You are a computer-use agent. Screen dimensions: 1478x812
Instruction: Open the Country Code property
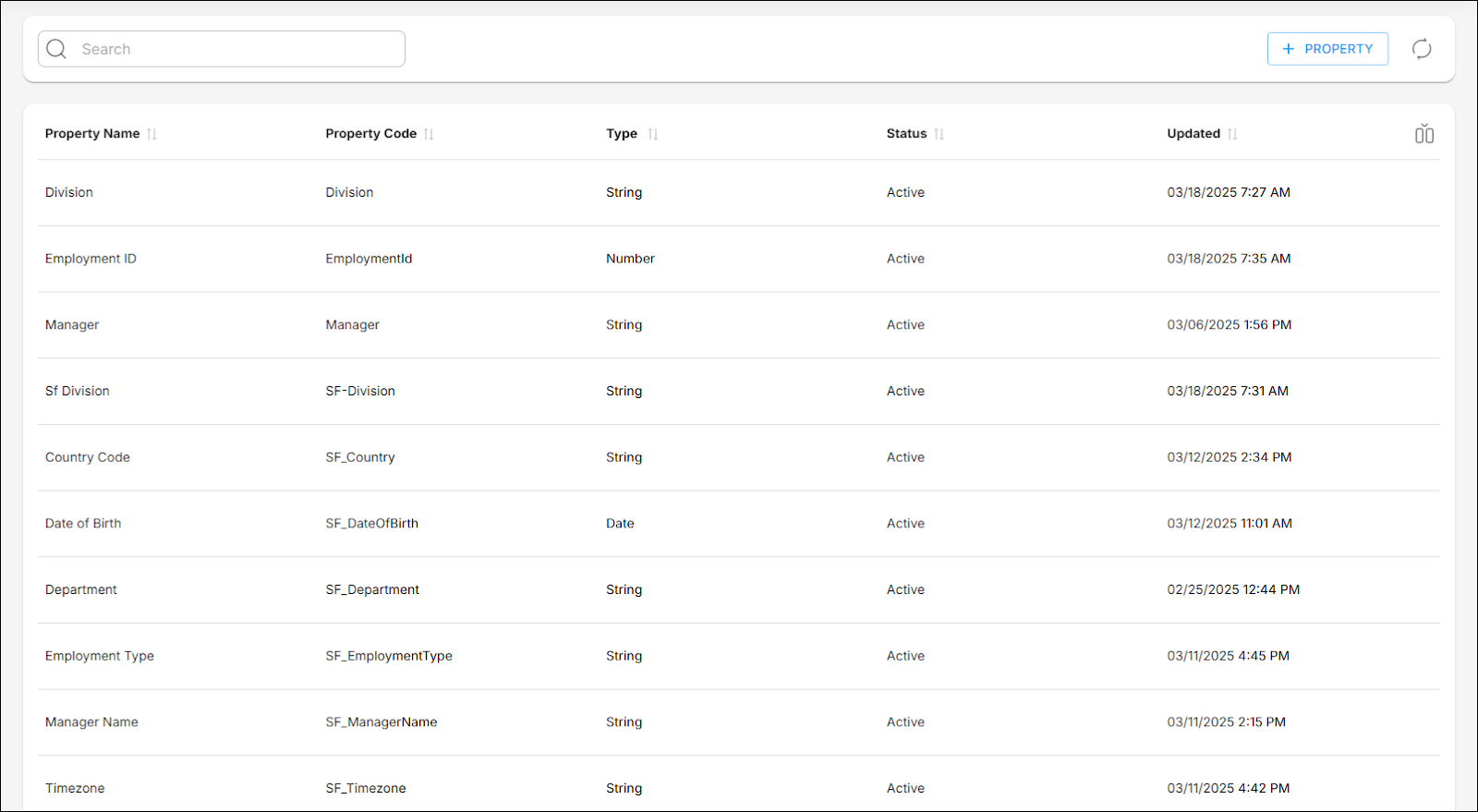[x=88, y=457]
